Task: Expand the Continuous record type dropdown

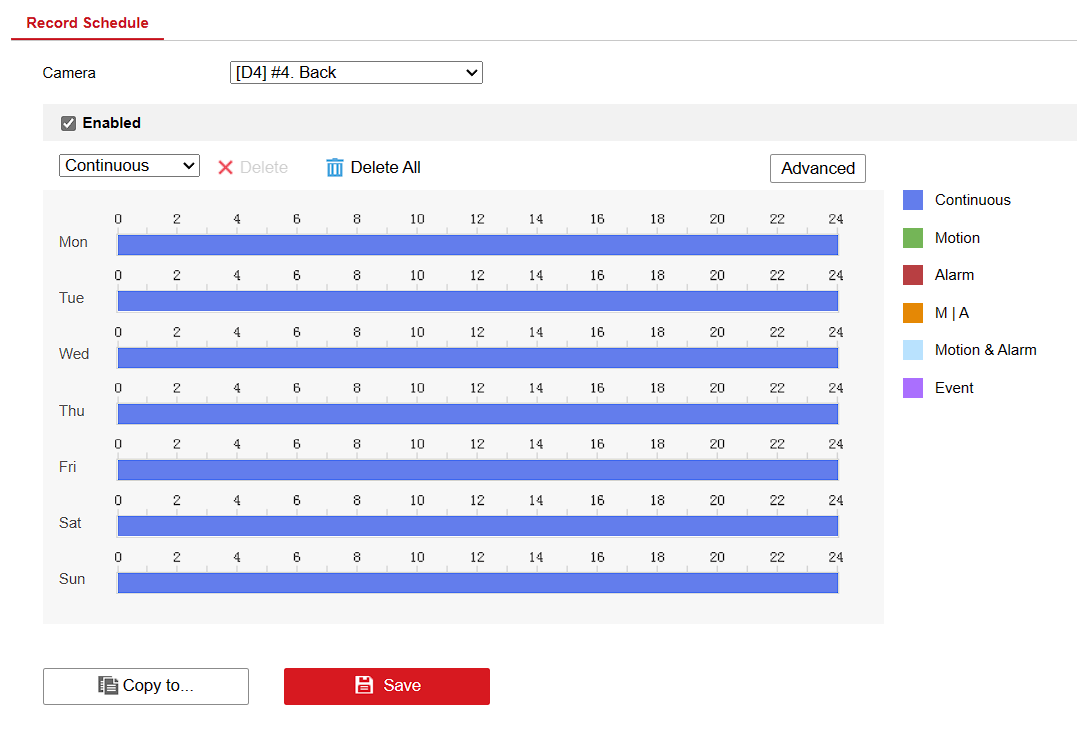Action: pyautogui.click(x=130, y=166)
